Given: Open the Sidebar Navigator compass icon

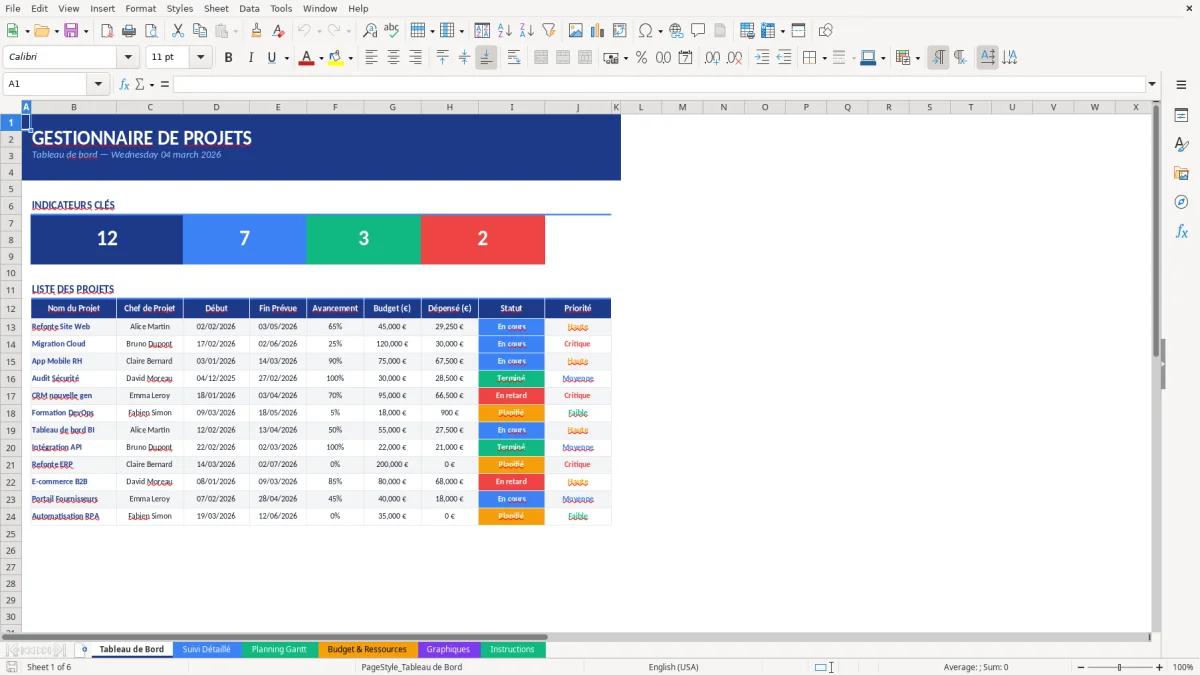Looking at the screenshot, I should [x=1181, y=202].
